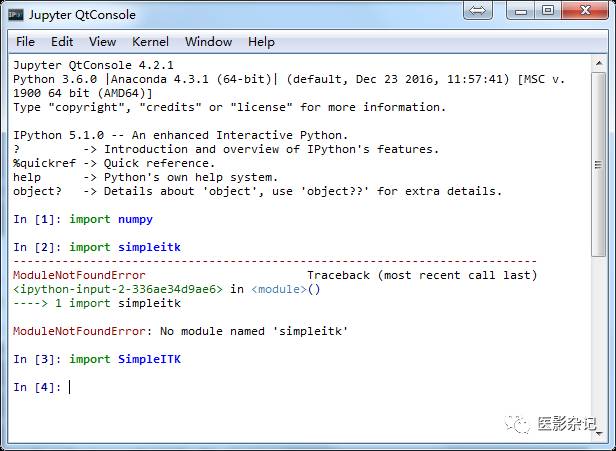Click the 'import numpy' line at In [1]
The width and height of the screenshot is (616, 451).
tap(111, 219)
